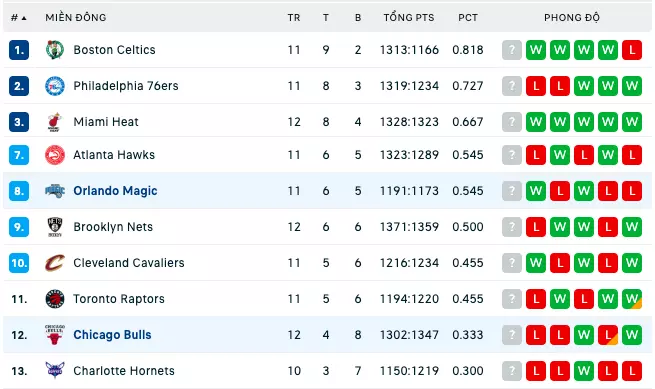
Task: Sort the table by the # rank column
Action: pyautogui.click(x=18, y=18)
